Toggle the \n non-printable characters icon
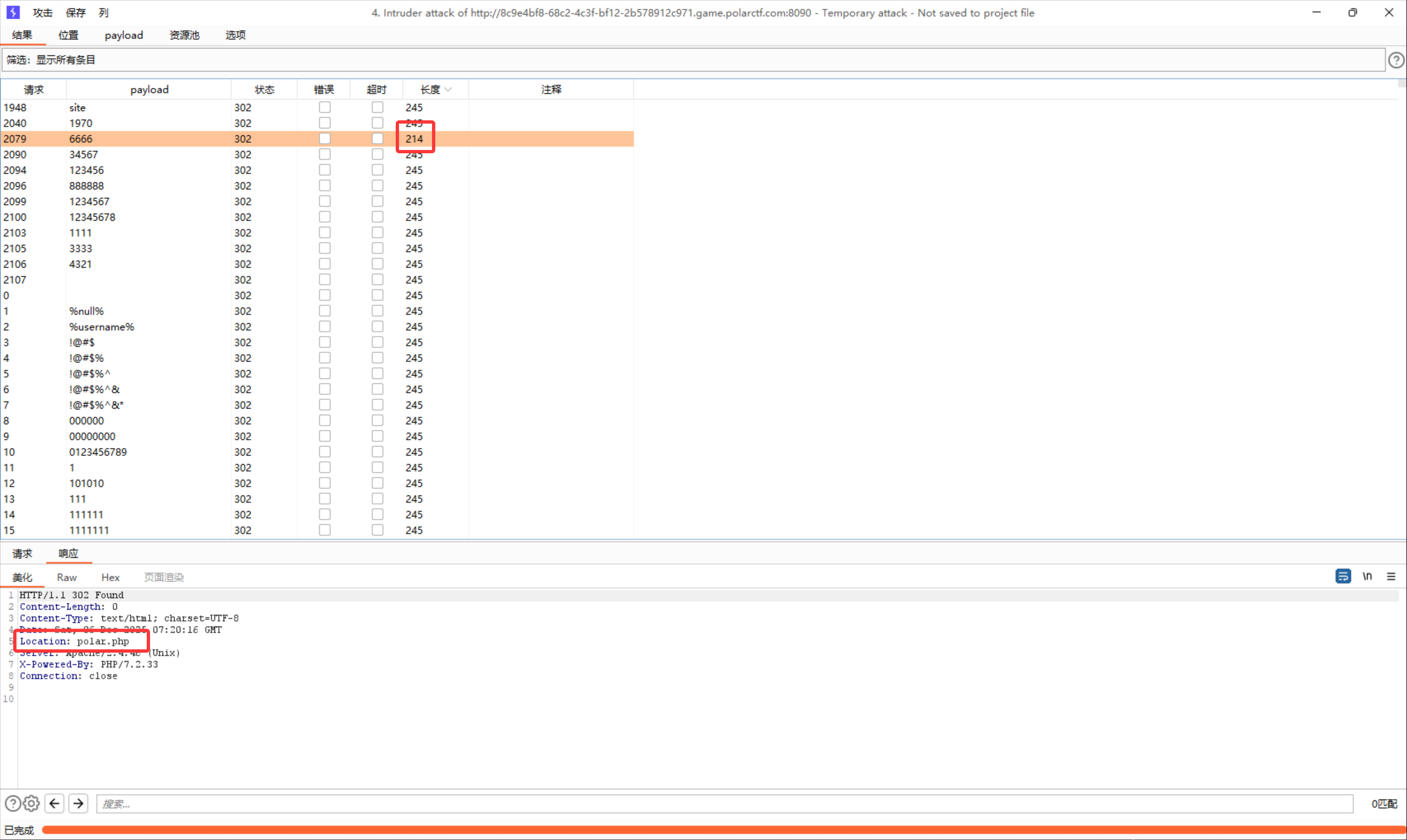Image resolution: width=1407 pixels, height=840 pixels. pyautogui.click(x=1367, y=576)
